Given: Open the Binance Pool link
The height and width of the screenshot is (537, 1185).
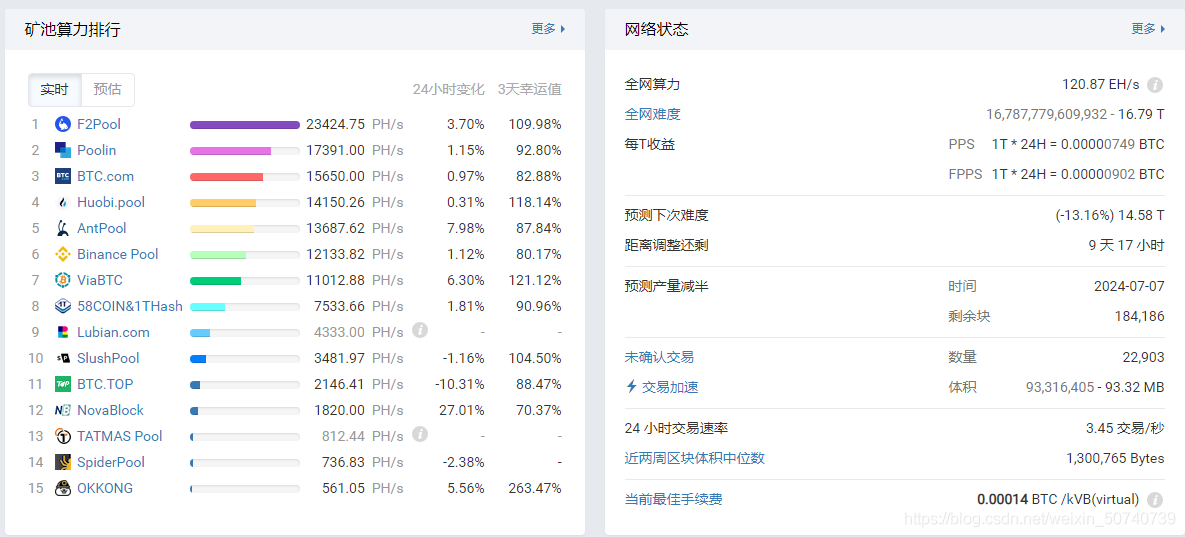Looking at the screenshot, I should 118,255.
